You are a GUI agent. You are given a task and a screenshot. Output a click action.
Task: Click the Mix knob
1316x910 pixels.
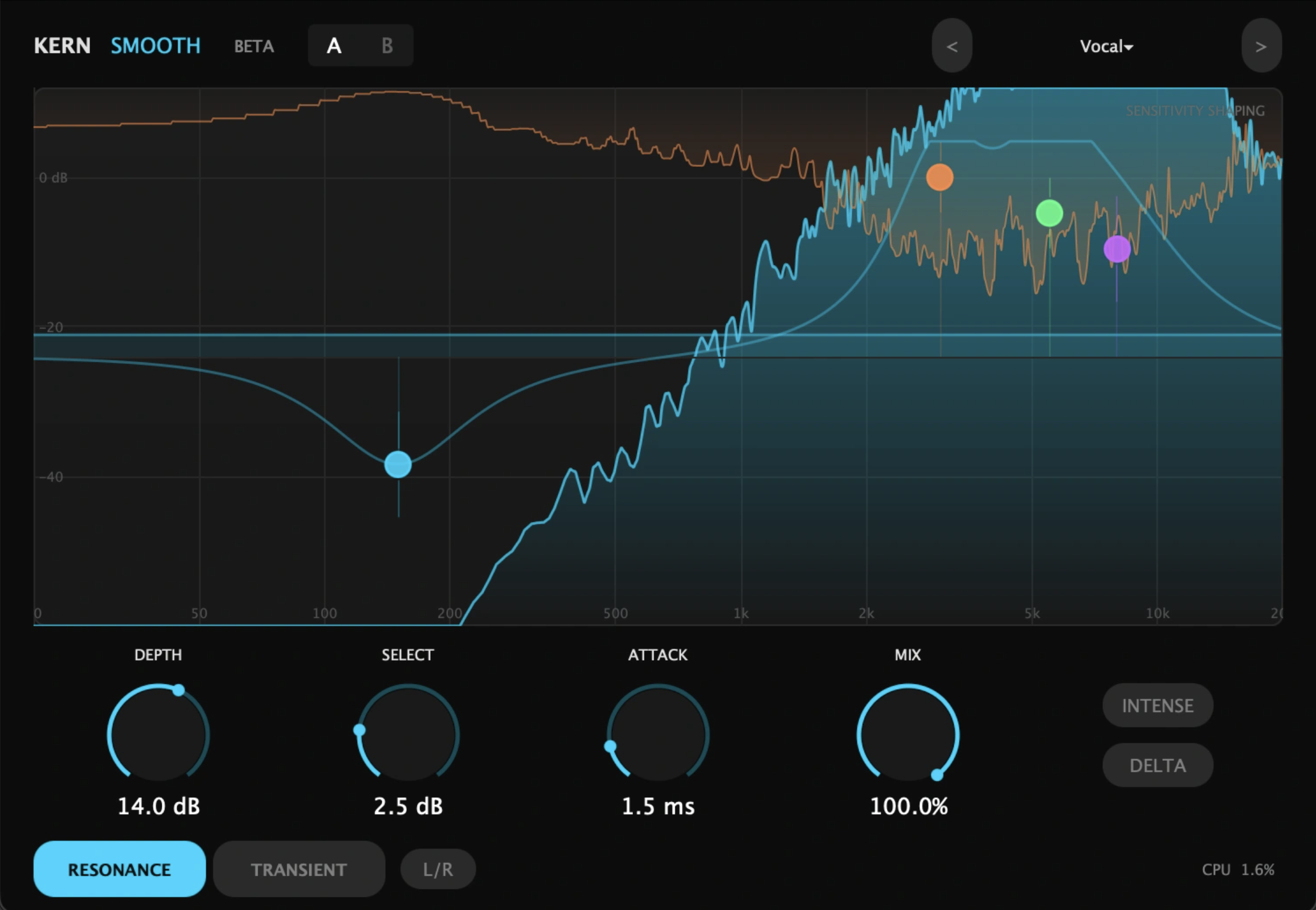(x=908, y=735)
